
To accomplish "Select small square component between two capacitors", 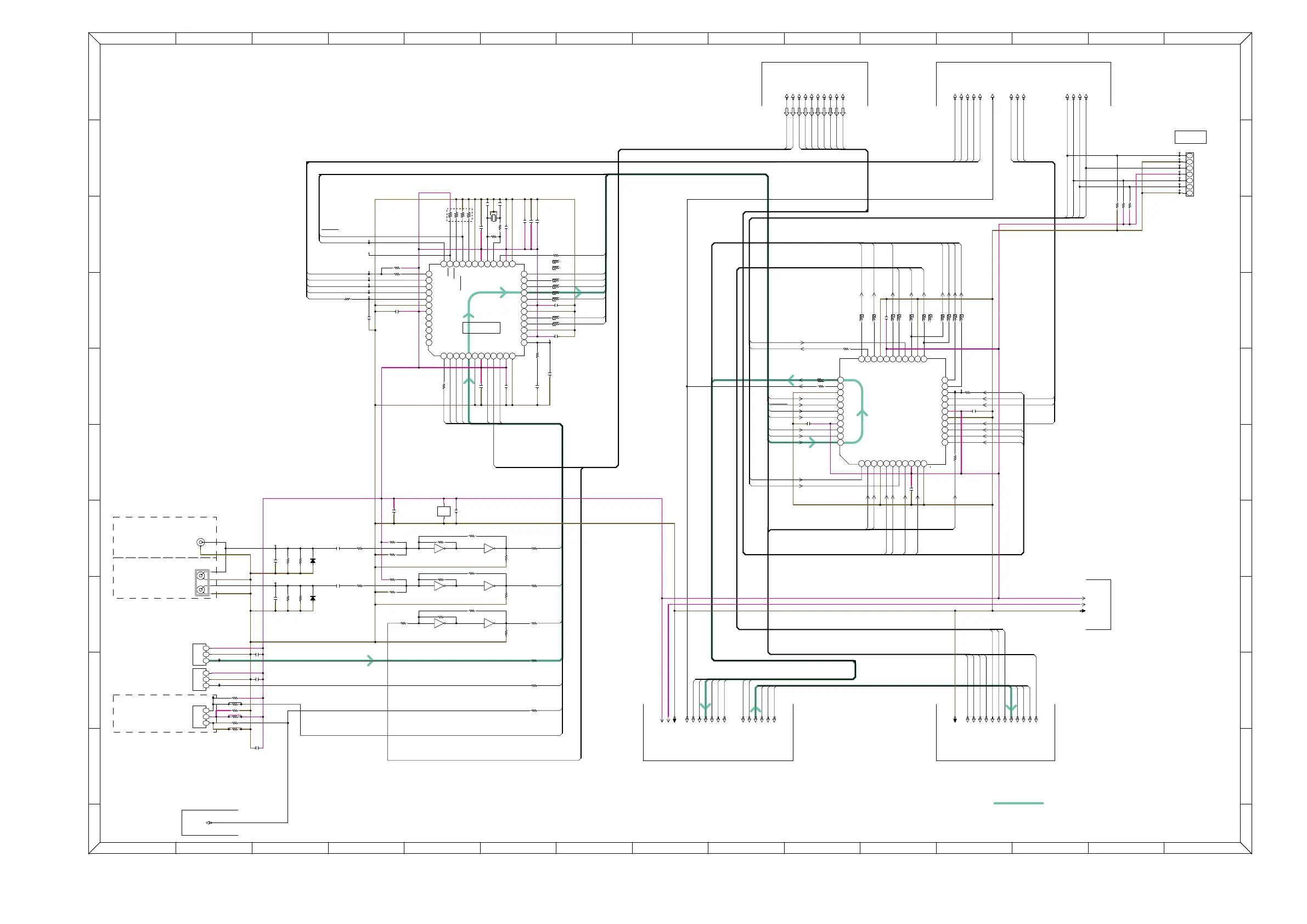I will [x=443, y=511].
